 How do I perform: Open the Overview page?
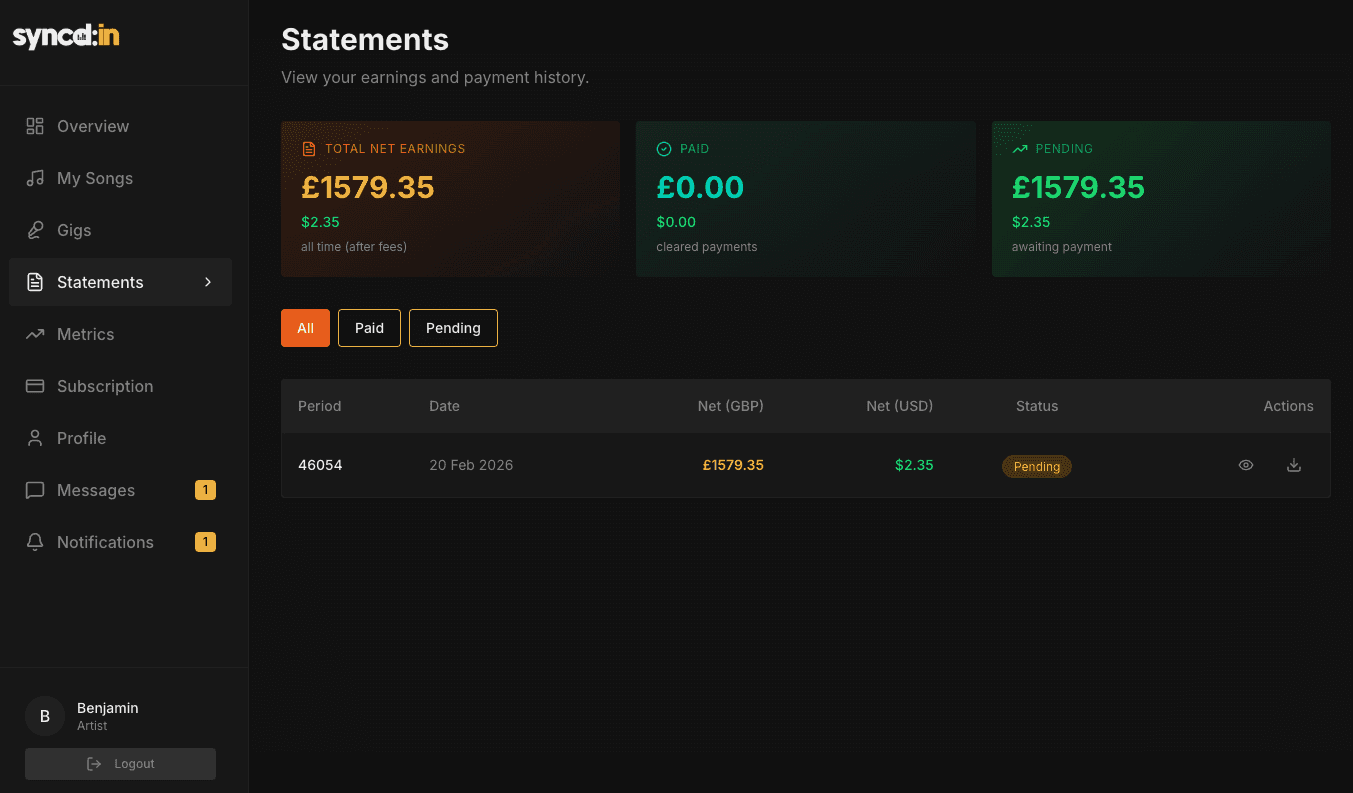120,126
